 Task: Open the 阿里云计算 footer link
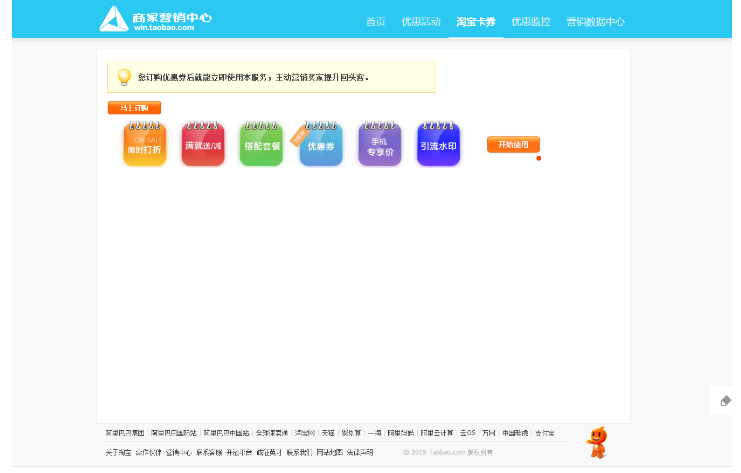437,433
